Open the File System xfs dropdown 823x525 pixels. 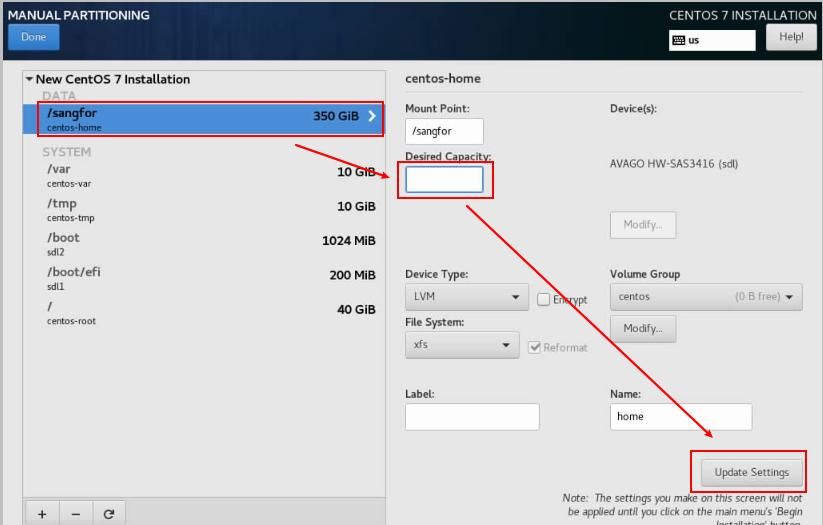click(x=461, y=345)
